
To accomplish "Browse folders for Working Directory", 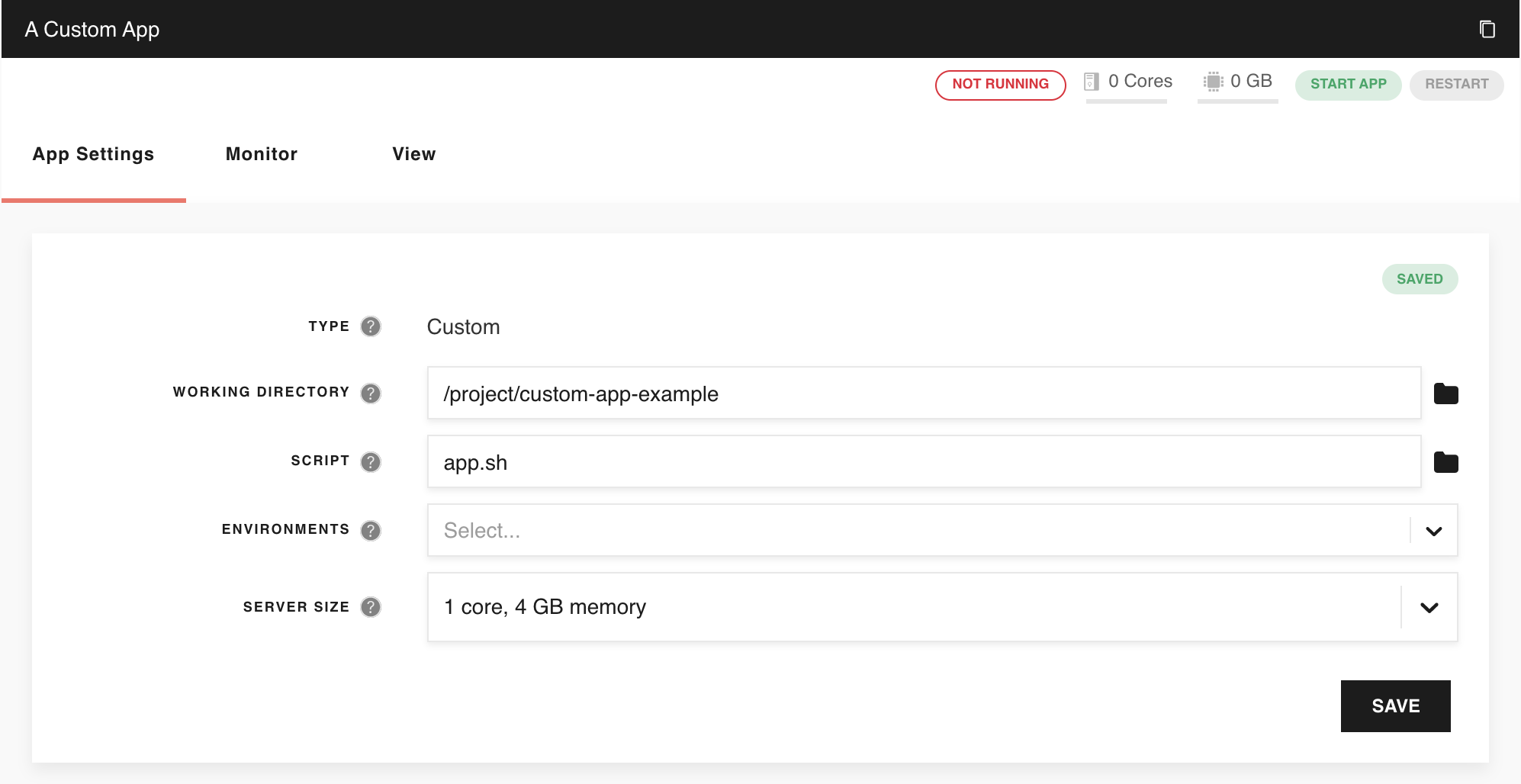I will pyautogui.click(x=1445, y=394).
